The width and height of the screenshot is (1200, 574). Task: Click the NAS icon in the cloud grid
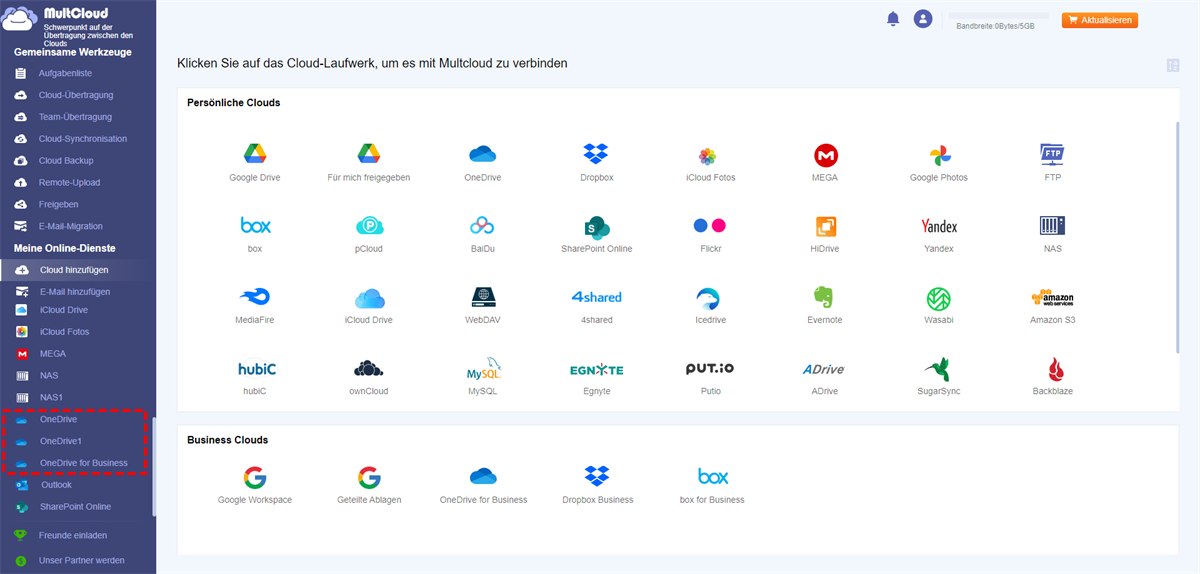pos(1052,225)
